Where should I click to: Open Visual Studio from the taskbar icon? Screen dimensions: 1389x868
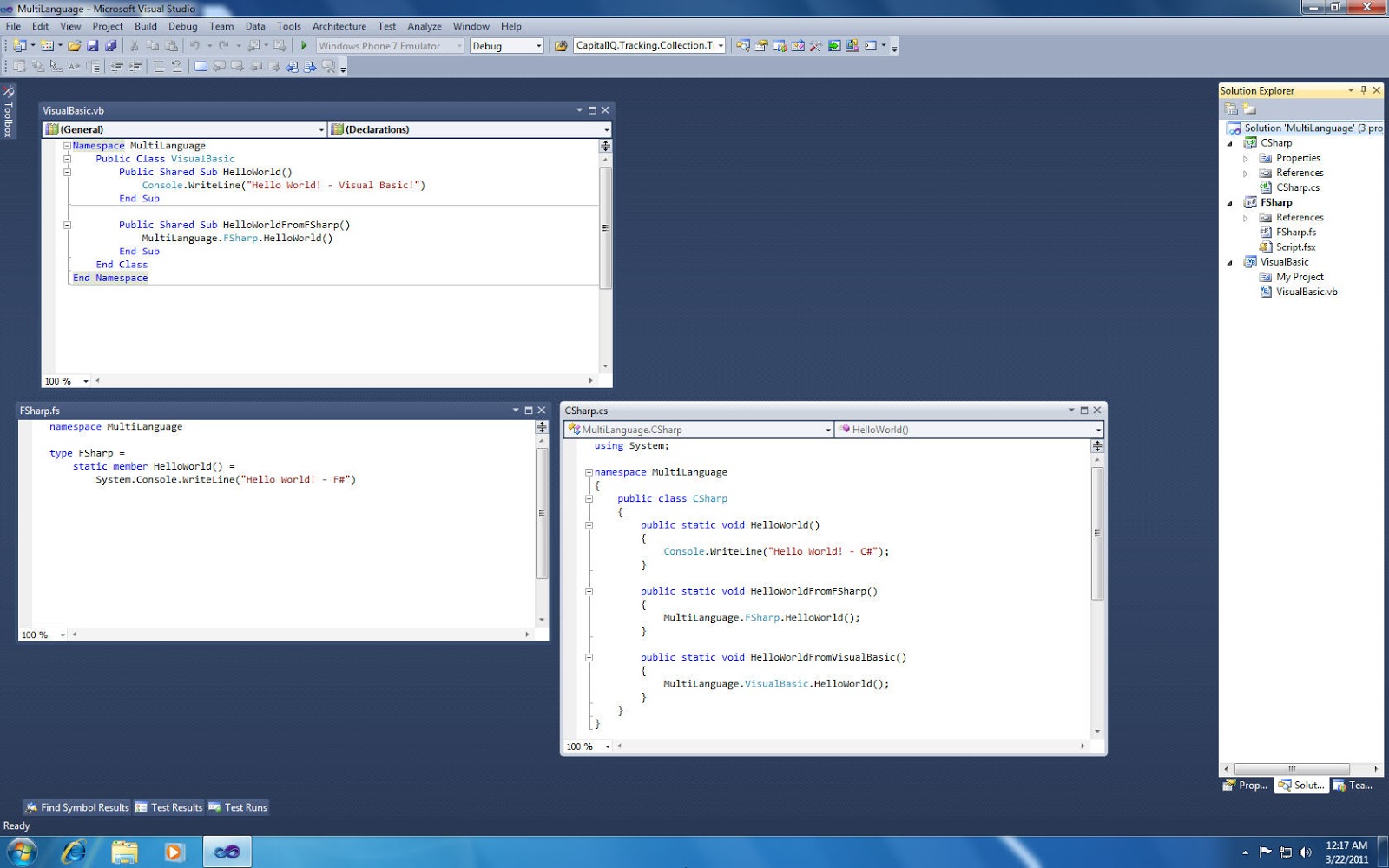coord(227,851)
